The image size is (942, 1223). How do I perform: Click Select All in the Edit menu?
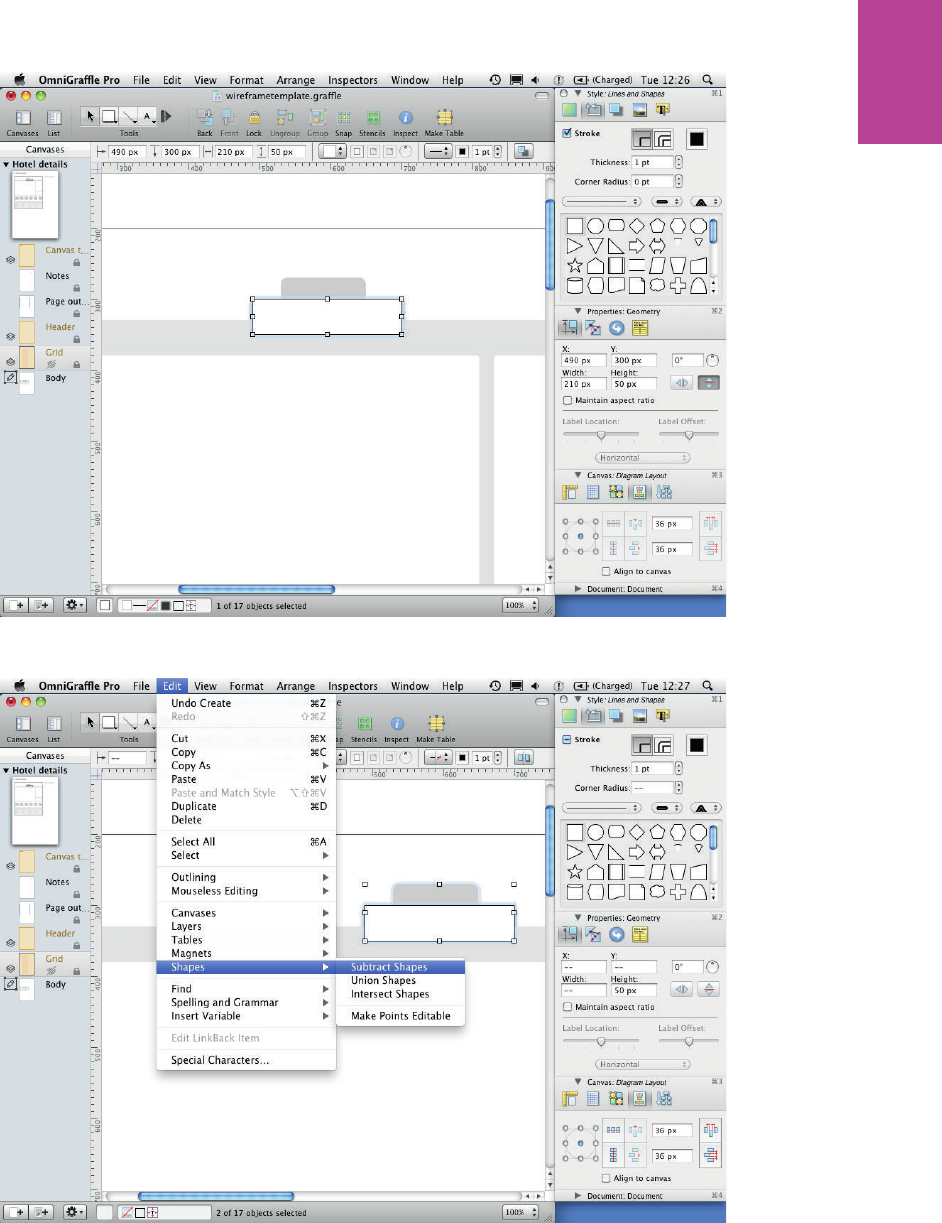point(193,842)
